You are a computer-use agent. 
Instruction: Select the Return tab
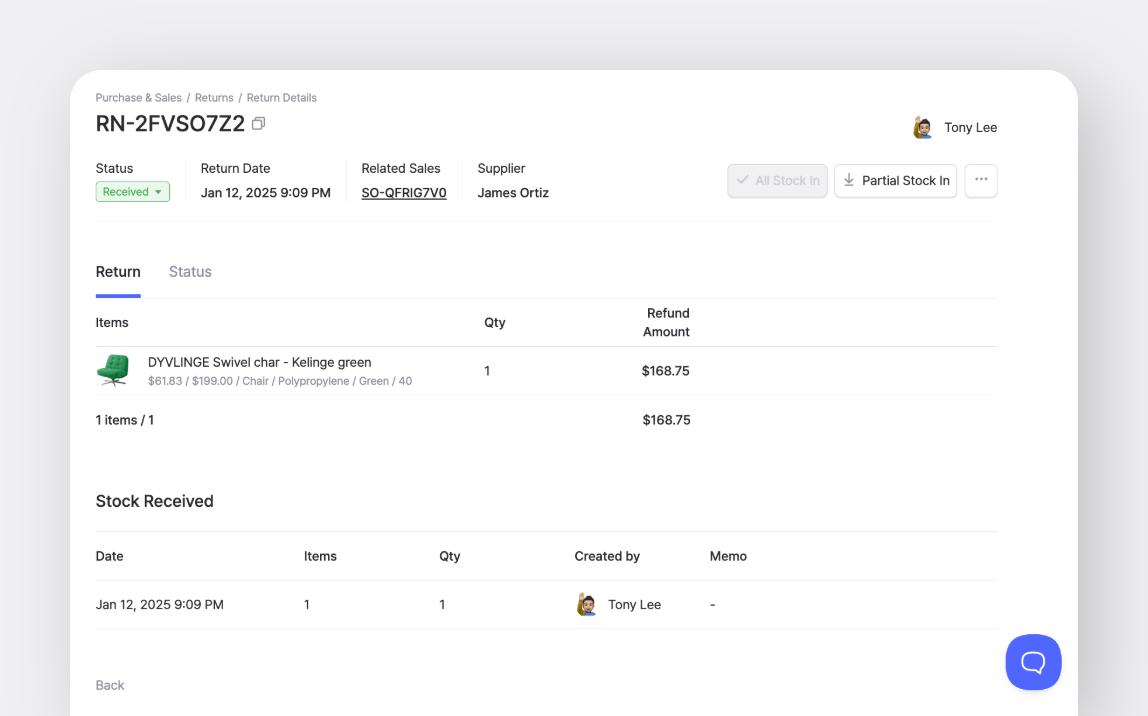pos(118,271)
